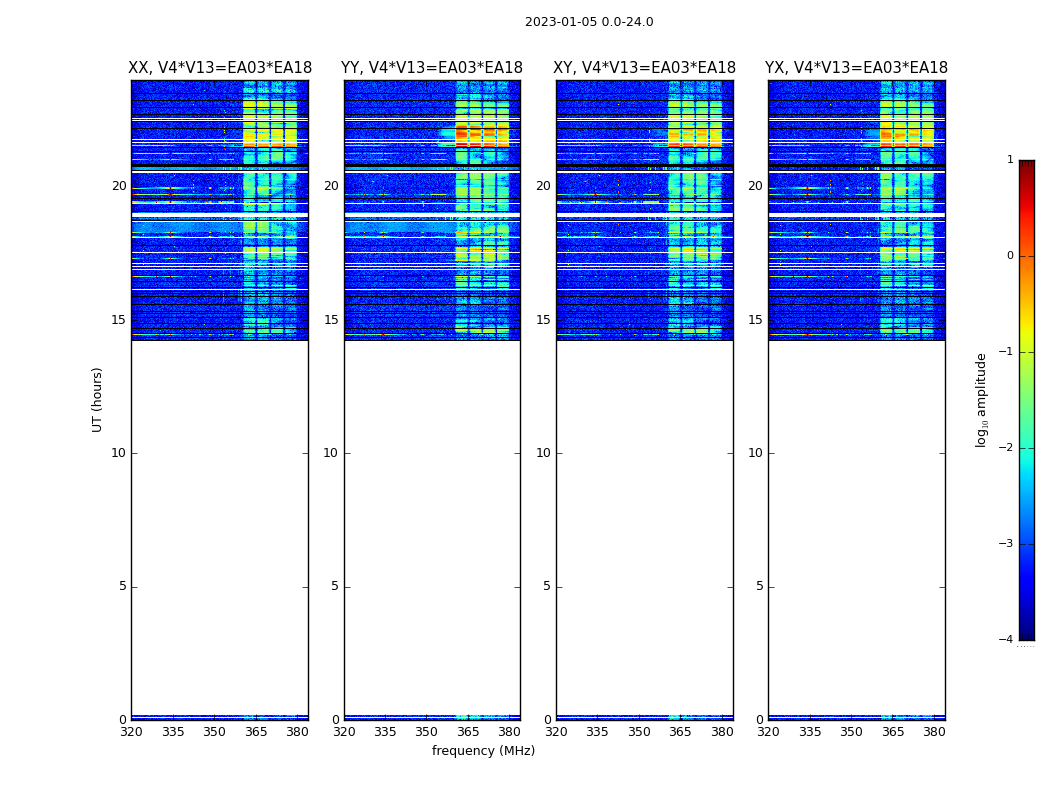
Task: Click the YY, V4*V13=EA03*EA18 panel title
Action: (x=432, y=68)
